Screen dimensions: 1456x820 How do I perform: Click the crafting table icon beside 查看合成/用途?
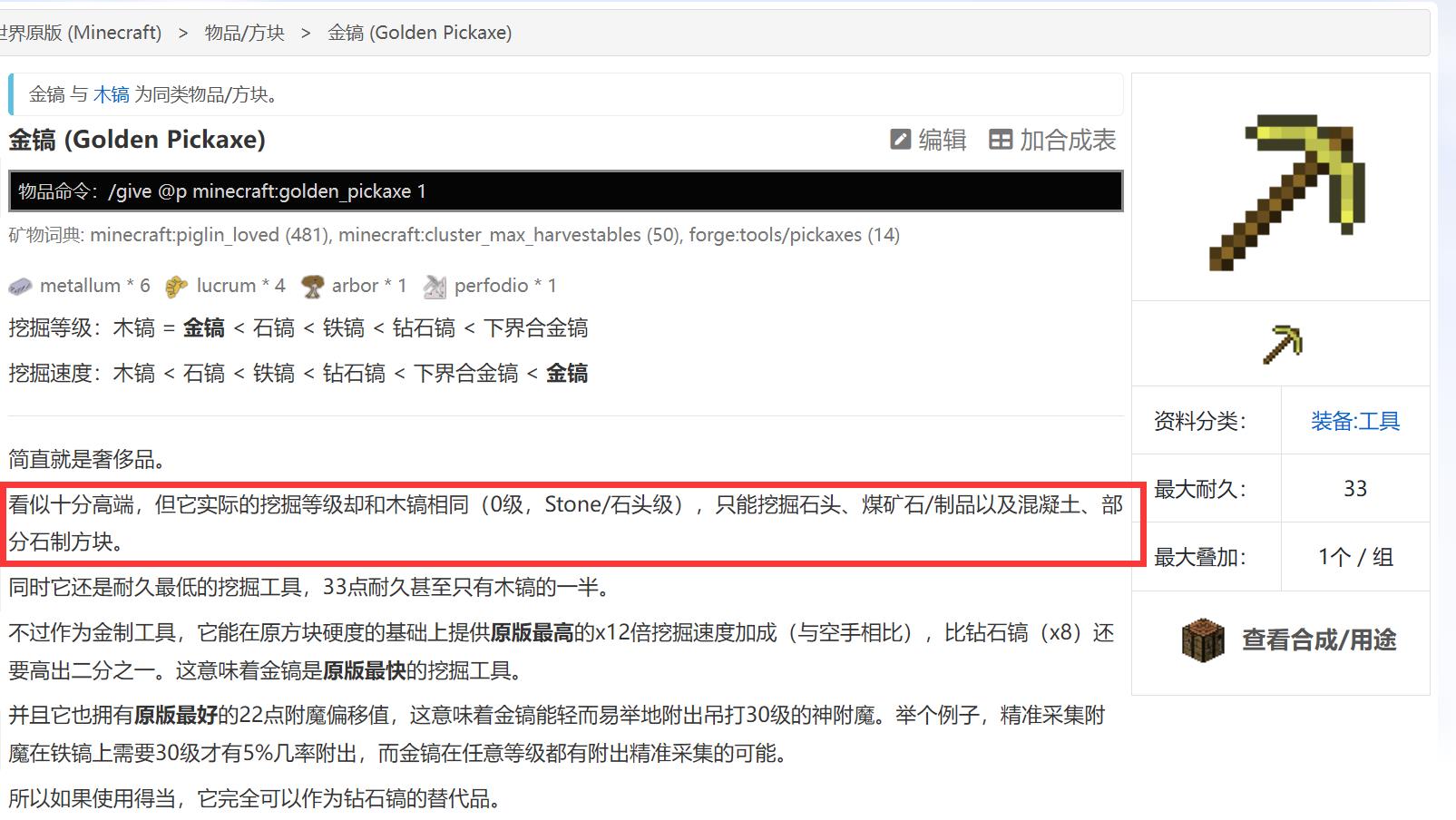(x=1203, y=640)
